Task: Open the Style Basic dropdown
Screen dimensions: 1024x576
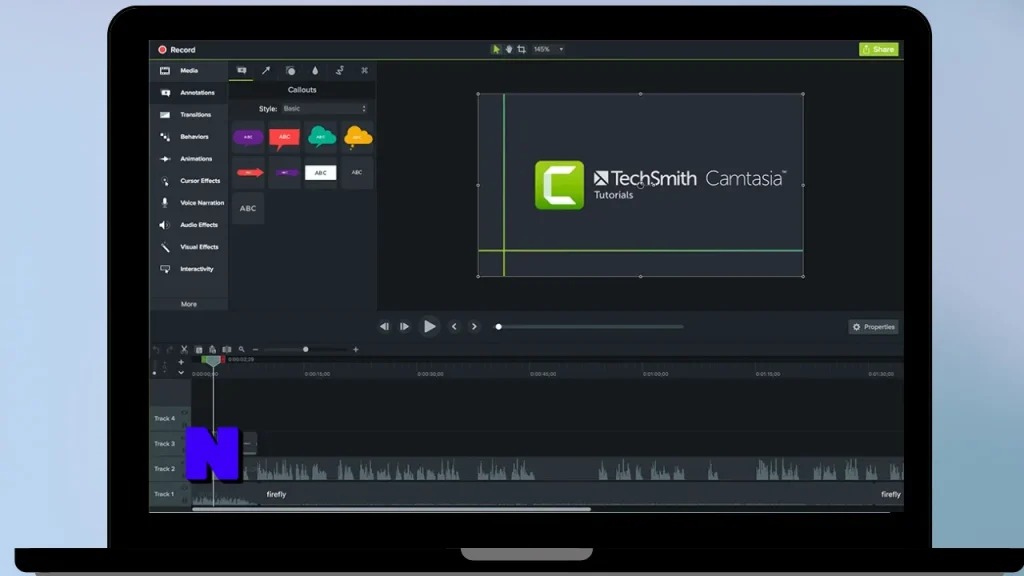Action: pos(325,108)
